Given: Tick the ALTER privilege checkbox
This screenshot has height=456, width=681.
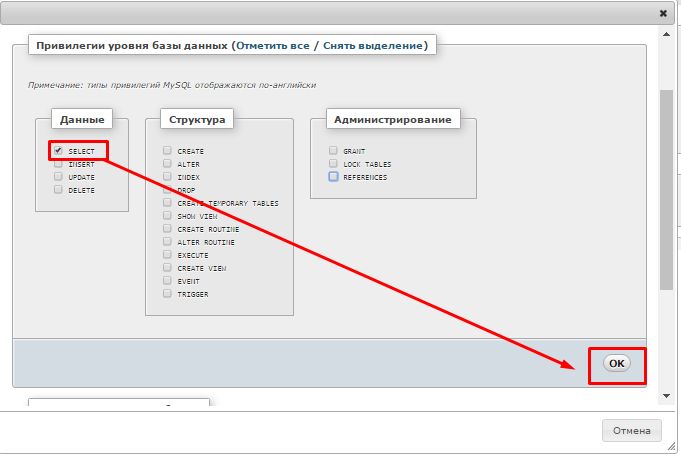Looking at the screenshot, I should coord(167,164).
